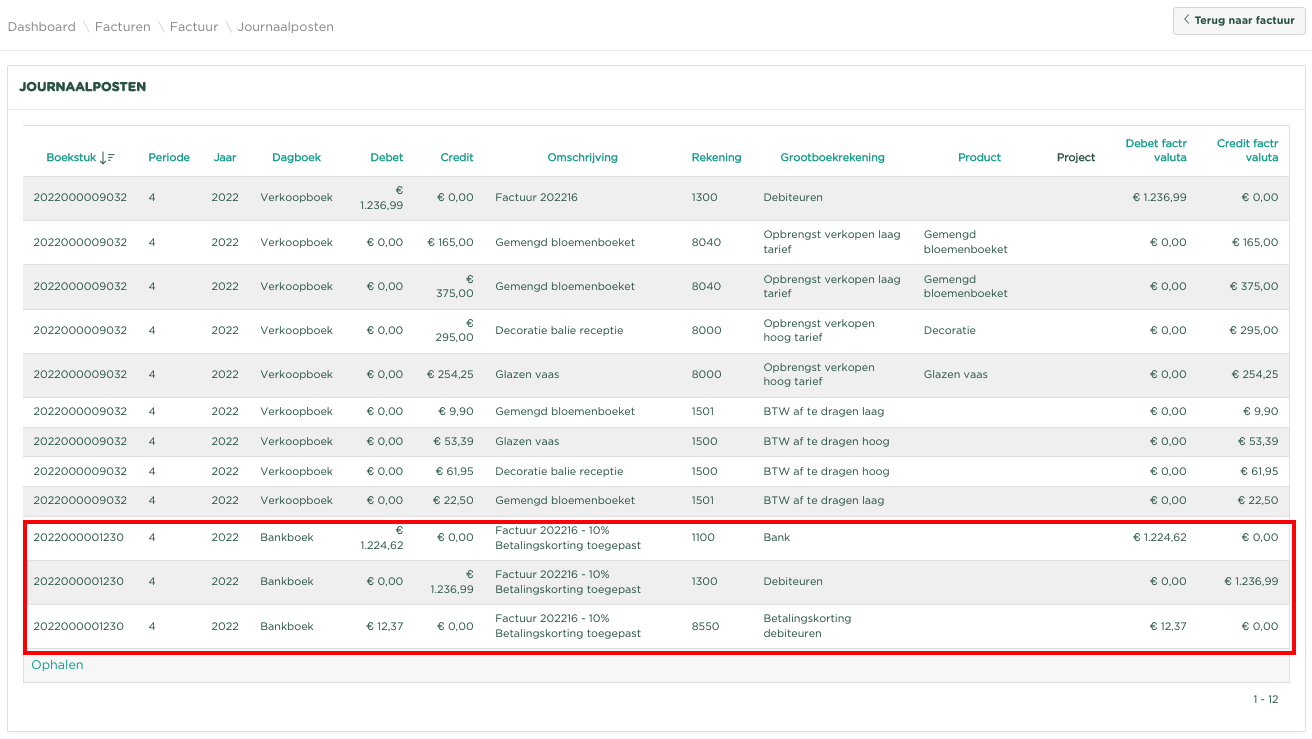The image size is (1312, 739).
Task: Sort by the Jaar column header
Action: pos(225,157)
